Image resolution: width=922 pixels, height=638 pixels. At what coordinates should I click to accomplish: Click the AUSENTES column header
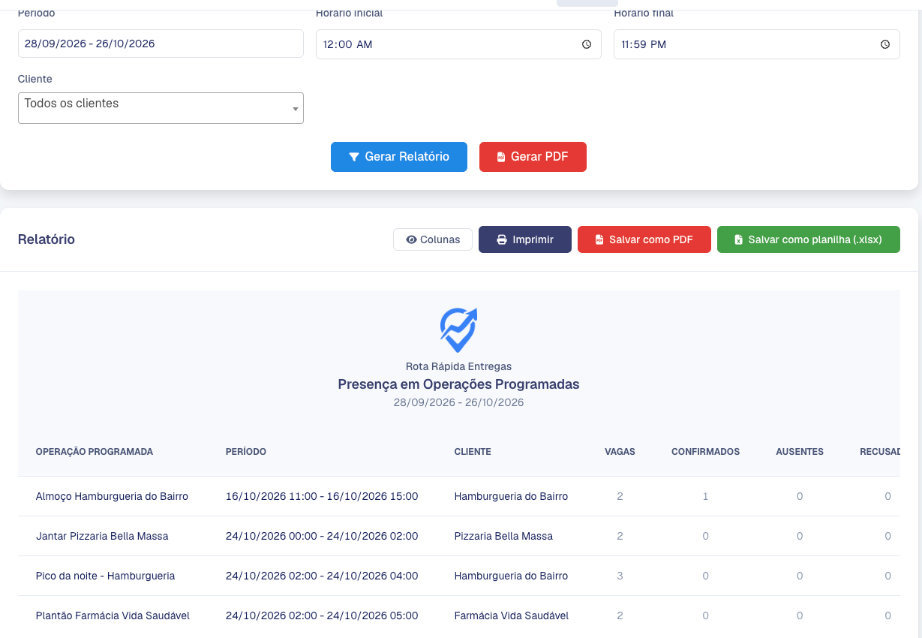point(800,452)
